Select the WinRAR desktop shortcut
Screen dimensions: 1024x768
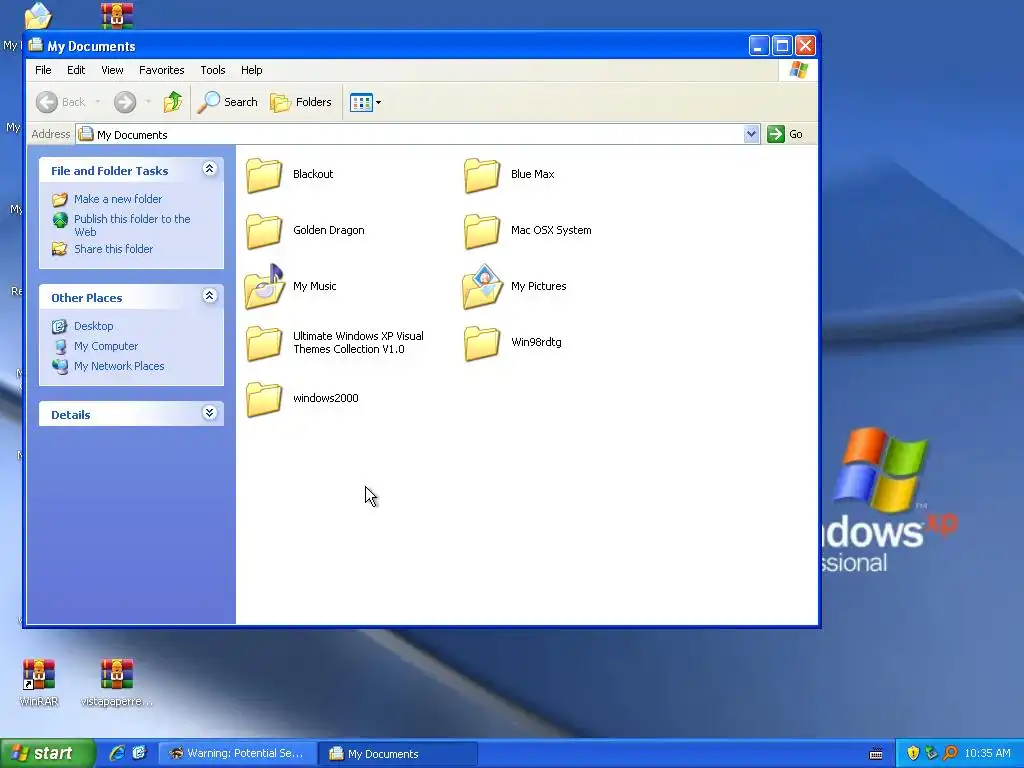coord(39,683)
